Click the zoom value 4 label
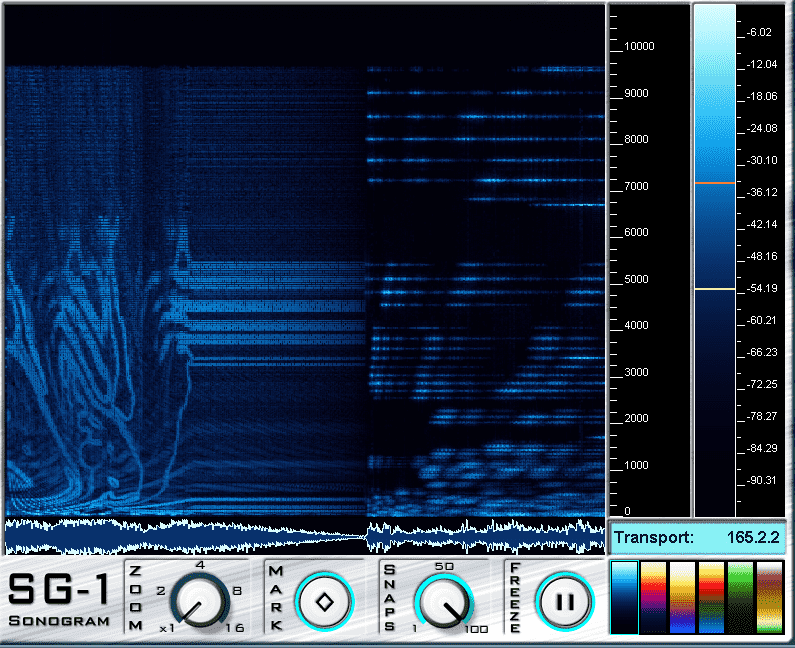 click(200, 565)
